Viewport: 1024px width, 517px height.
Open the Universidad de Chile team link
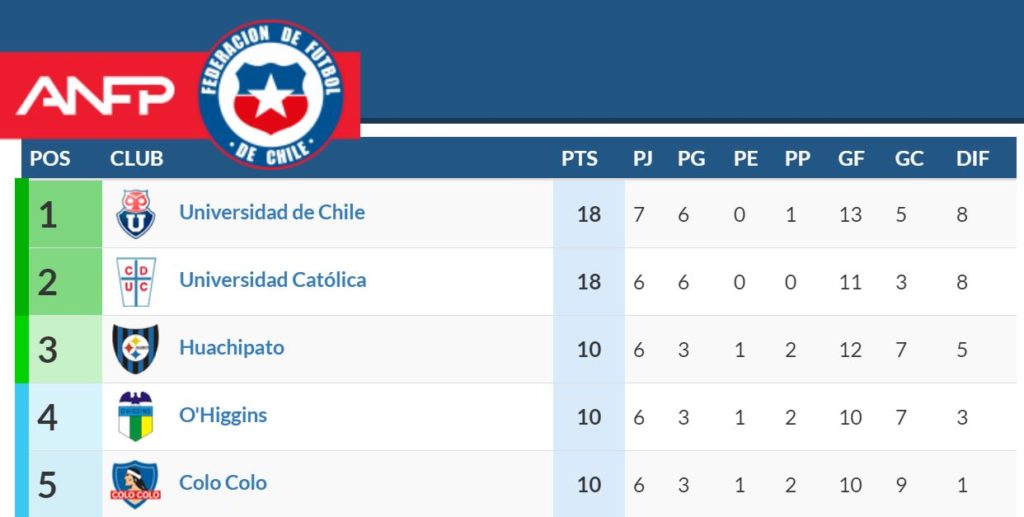click(272, 212)
